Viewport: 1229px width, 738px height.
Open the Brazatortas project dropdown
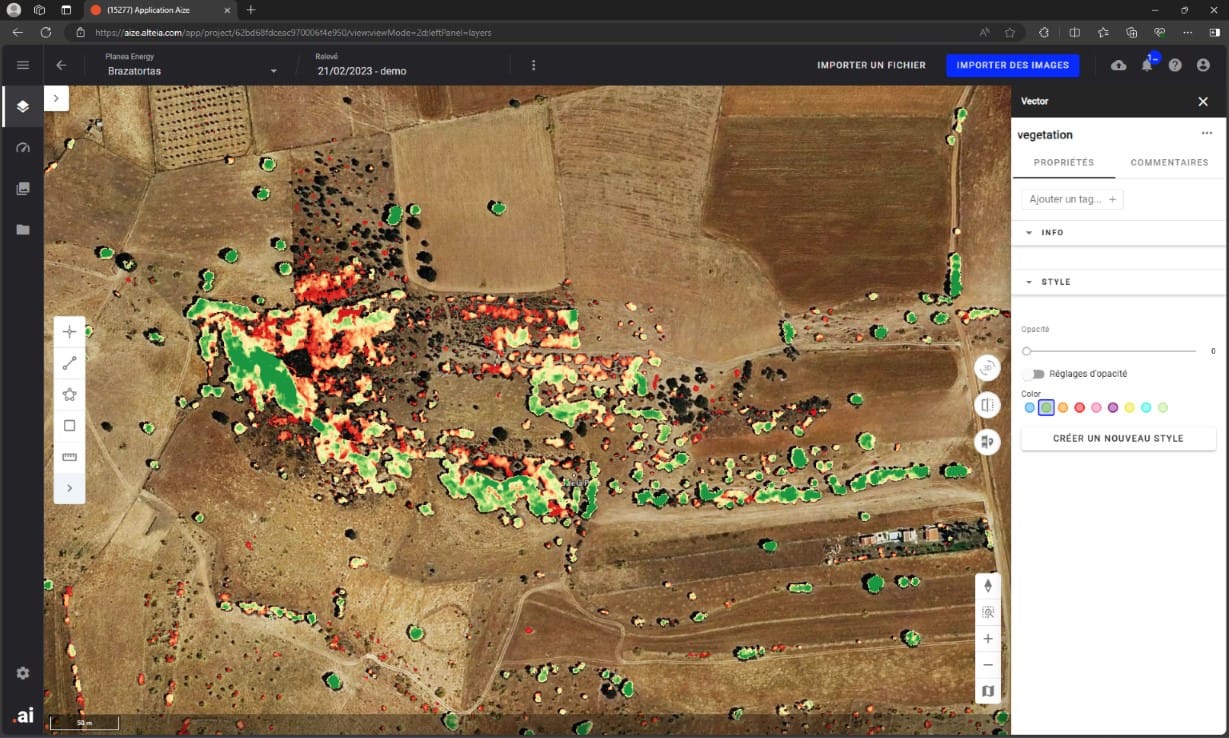coord(273,71)
